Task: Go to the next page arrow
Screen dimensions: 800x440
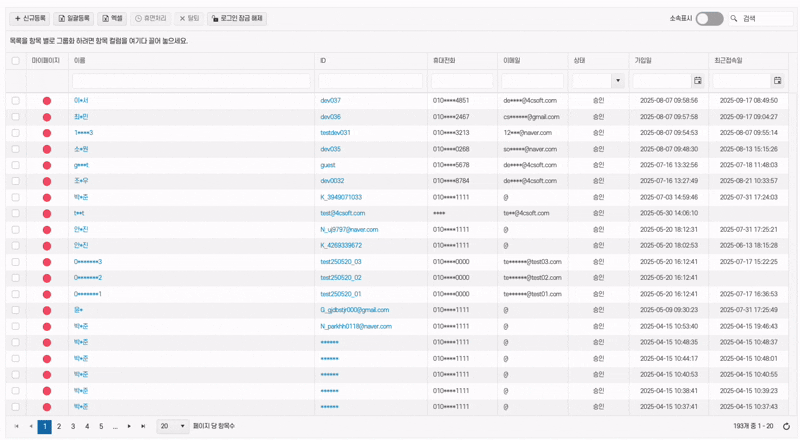Action: pos(129,426)
